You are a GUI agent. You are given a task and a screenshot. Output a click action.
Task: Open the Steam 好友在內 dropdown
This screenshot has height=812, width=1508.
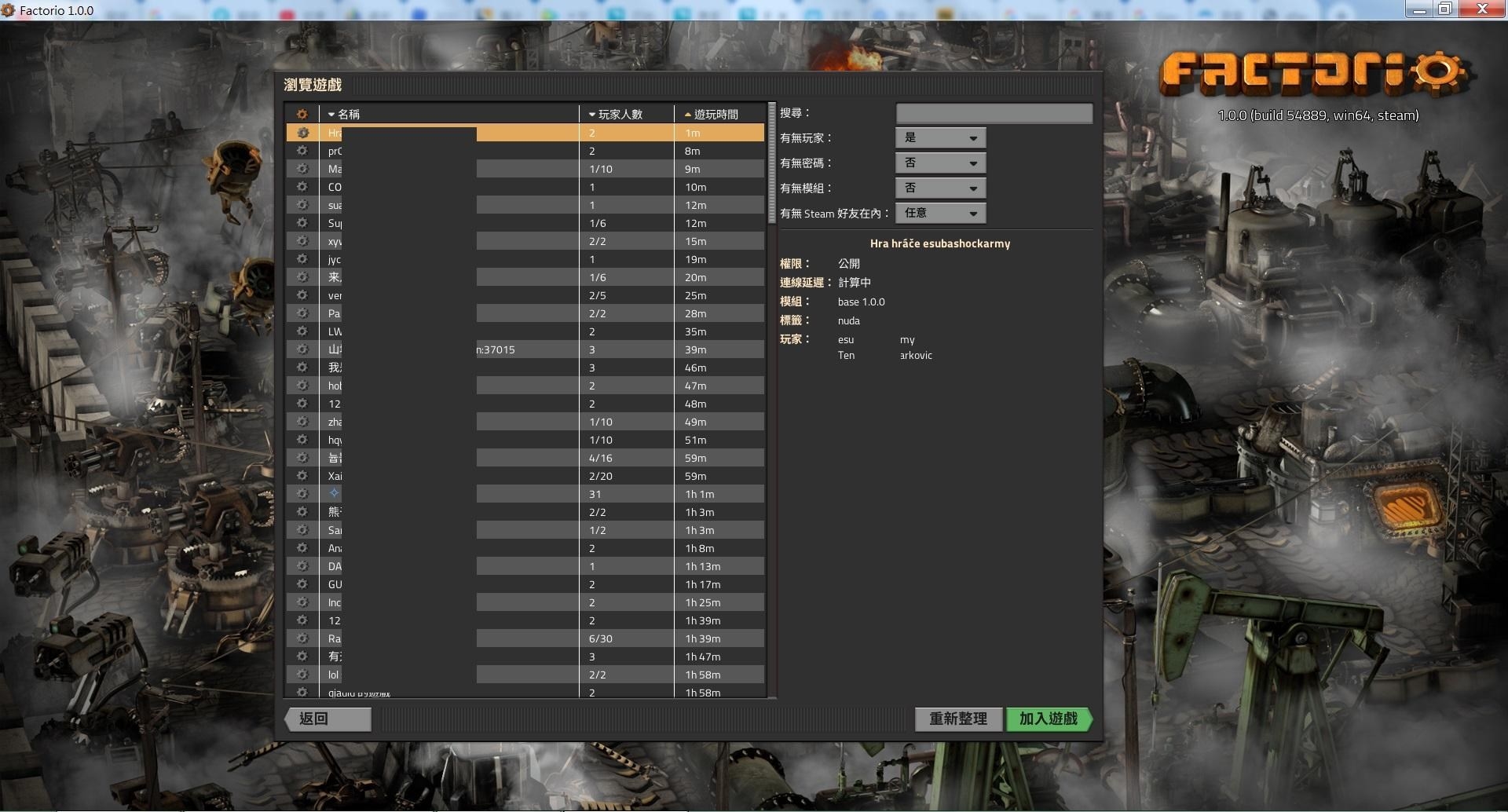point(940,213)
